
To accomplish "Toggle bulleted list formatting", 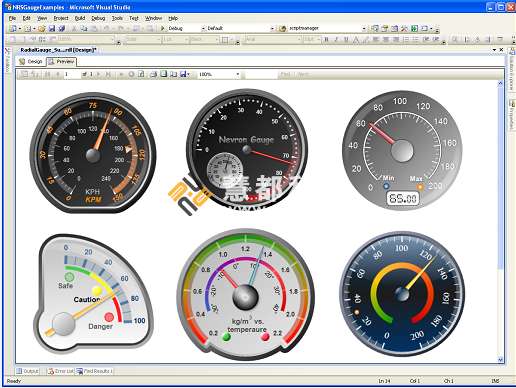I will pos(415,39).
